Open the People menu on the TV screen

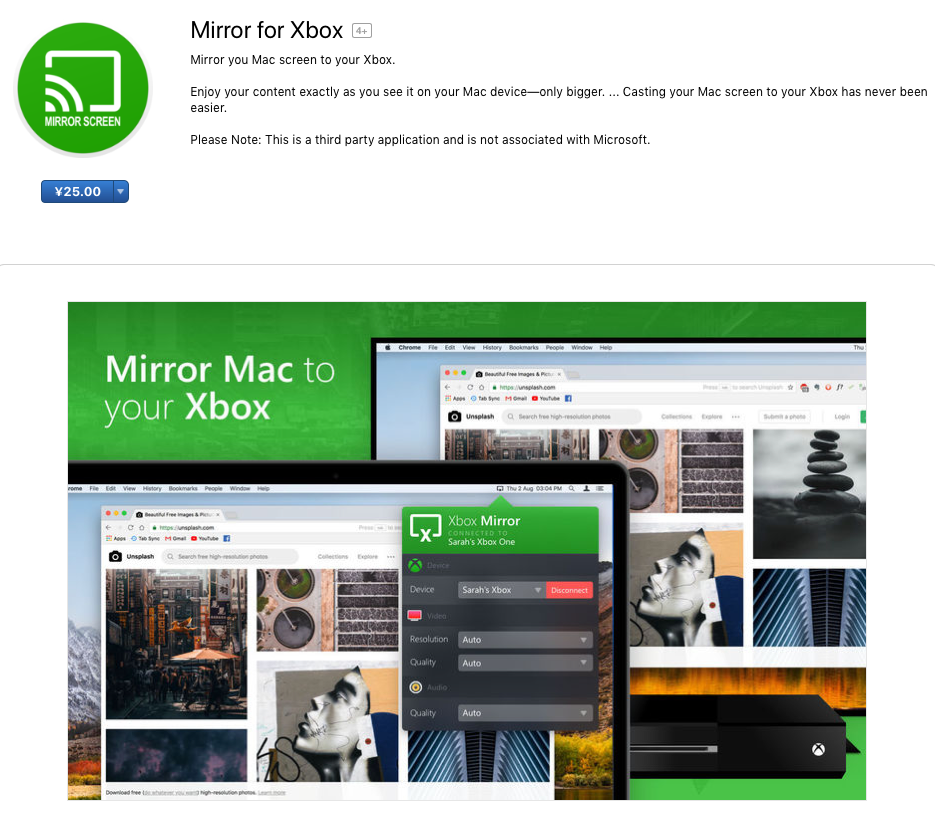pyautogui.click(x=555, y=347)
